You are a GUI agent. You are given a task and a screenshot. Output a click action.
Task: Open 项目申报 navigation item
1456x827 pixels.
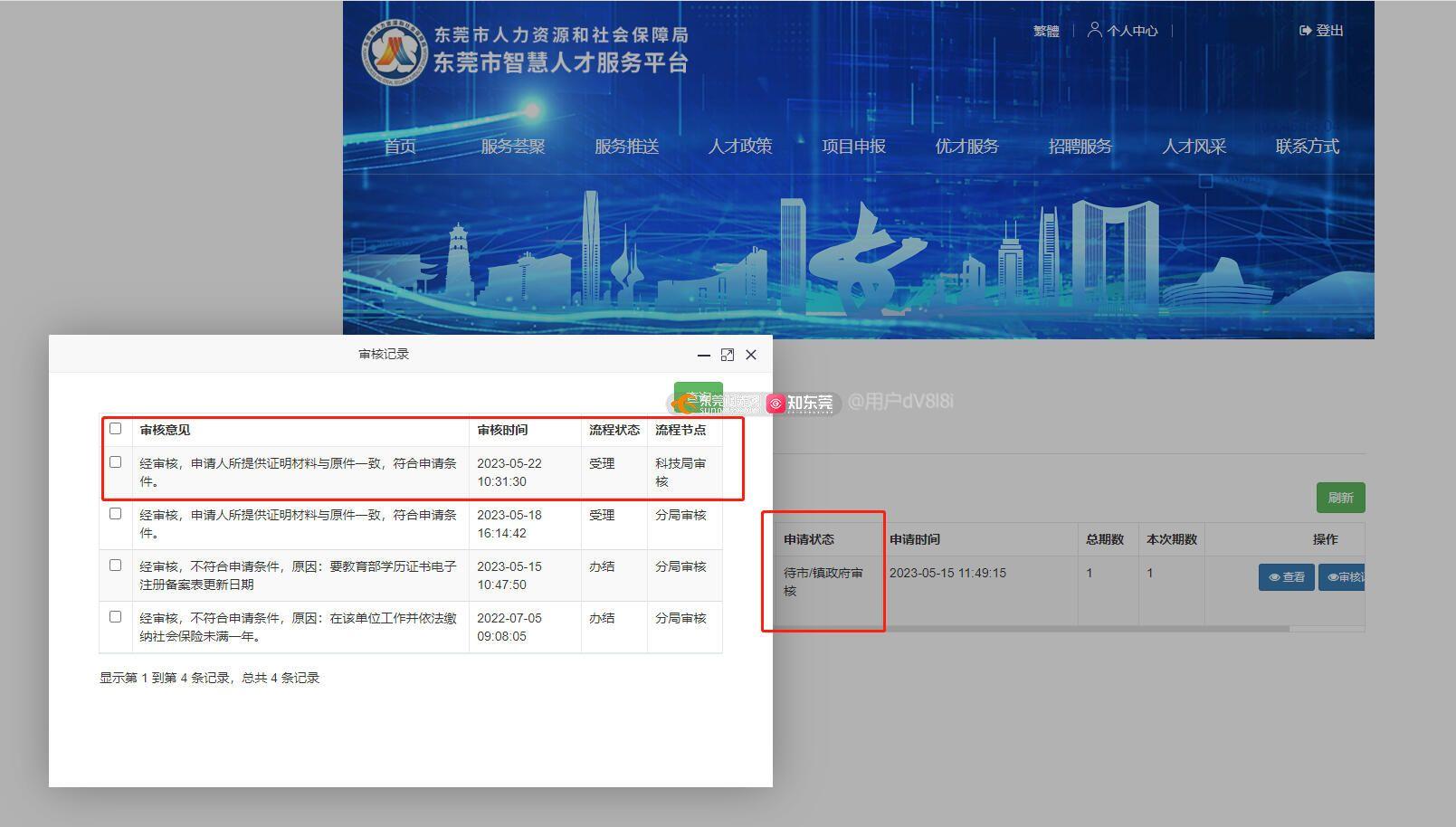click(x=853, y=147)
